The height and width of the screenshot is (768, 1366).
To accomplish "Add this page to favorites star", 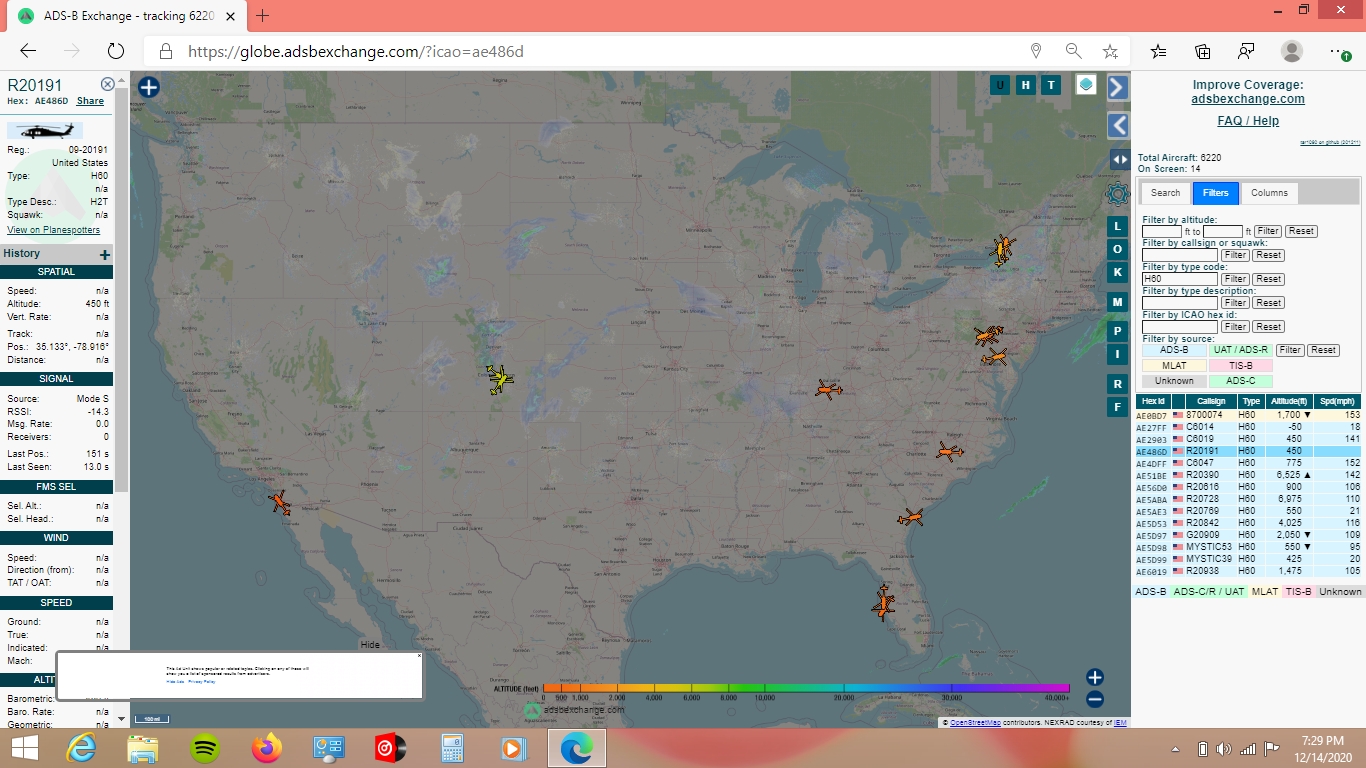I will 1110,51.
